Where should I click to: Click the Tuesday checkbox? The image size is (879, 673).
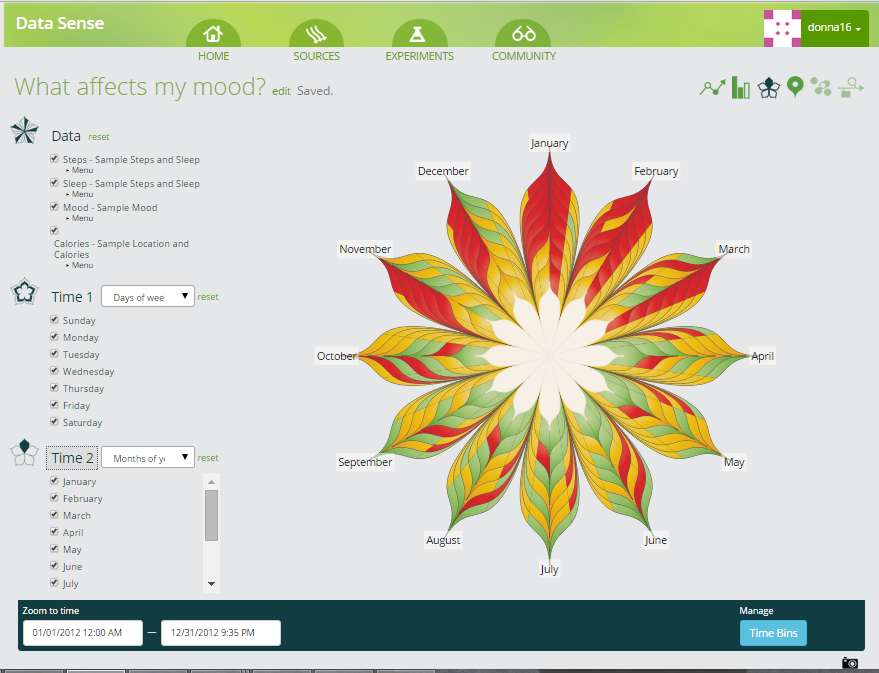pyautogui.click(x=54, y=353)
